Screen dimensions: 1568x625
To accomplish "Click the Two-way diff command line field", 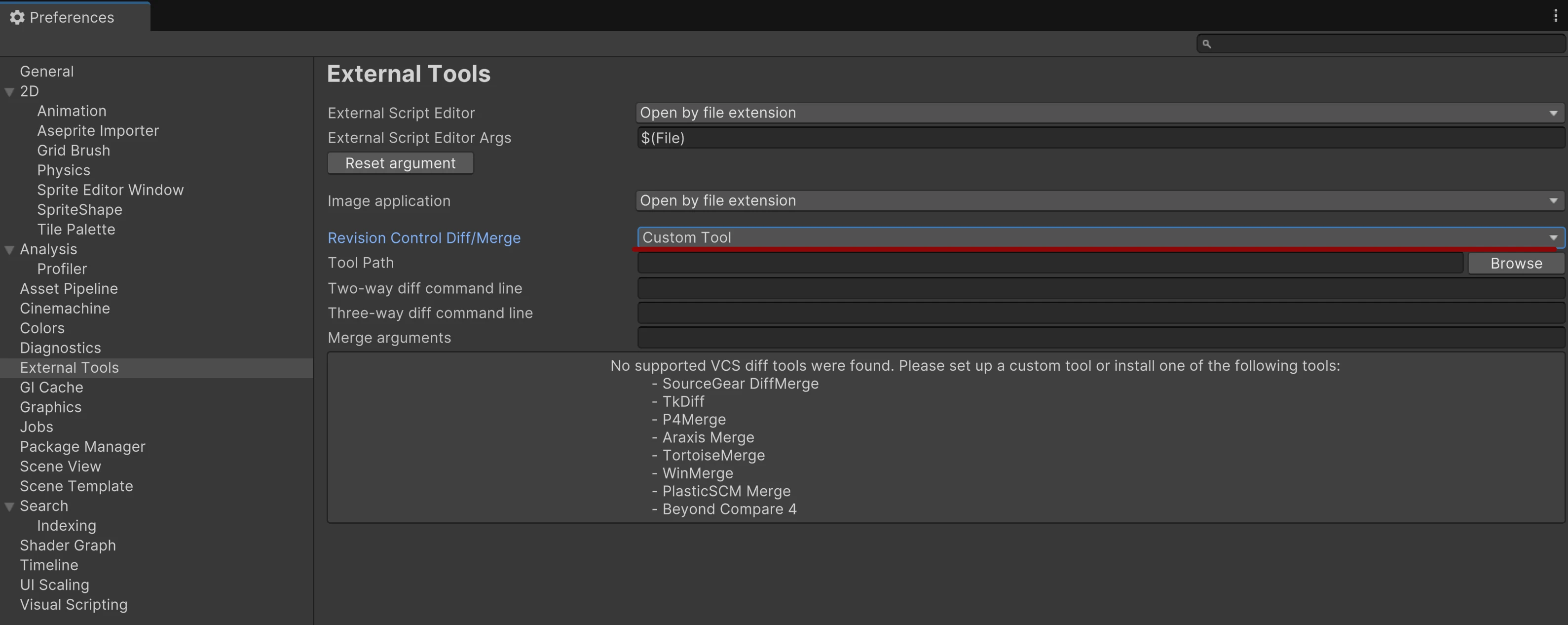I will [x=1096, y=287].
